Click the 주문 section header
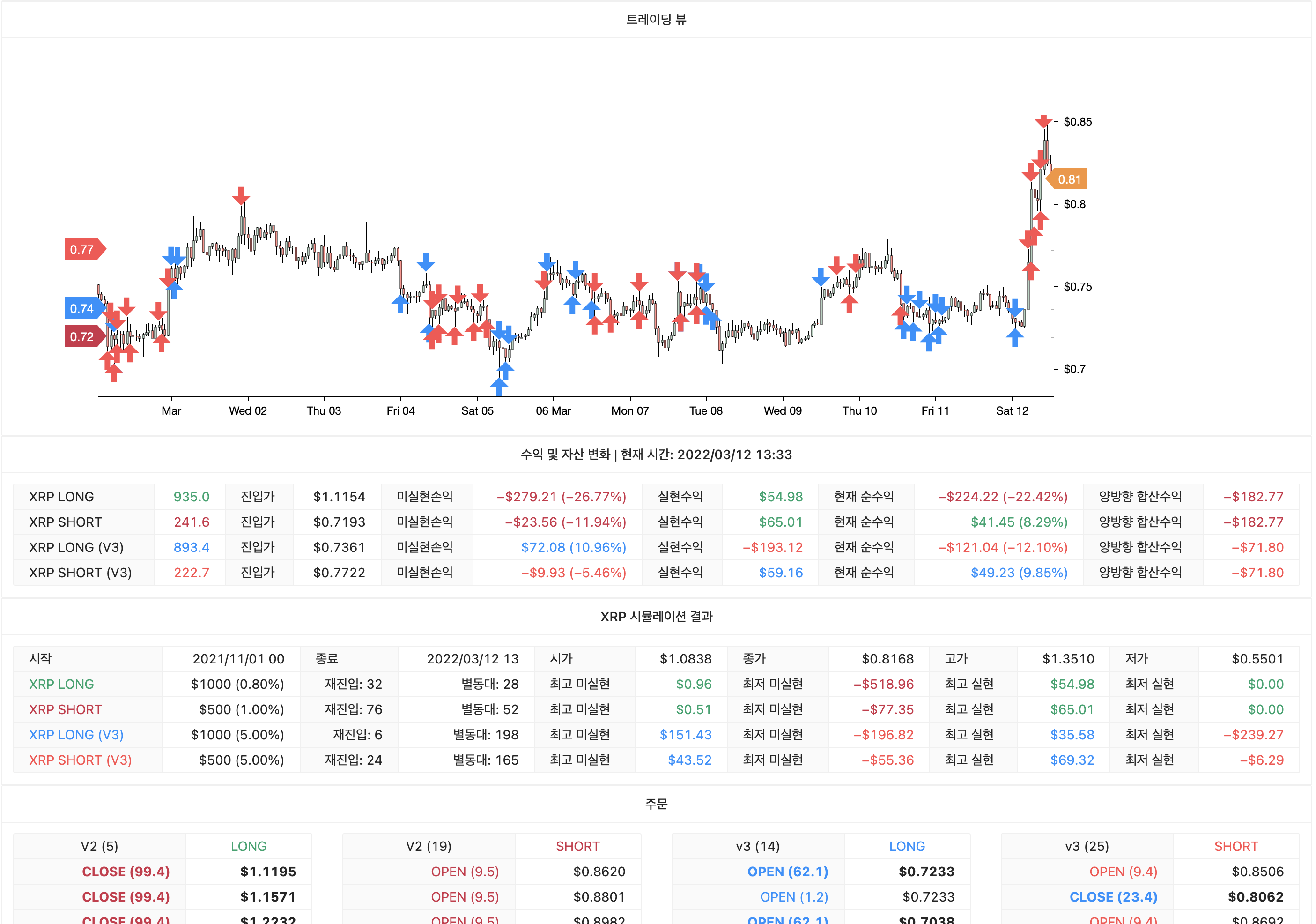The width and height of the screenshot is (1316, 924). point(657,804)
